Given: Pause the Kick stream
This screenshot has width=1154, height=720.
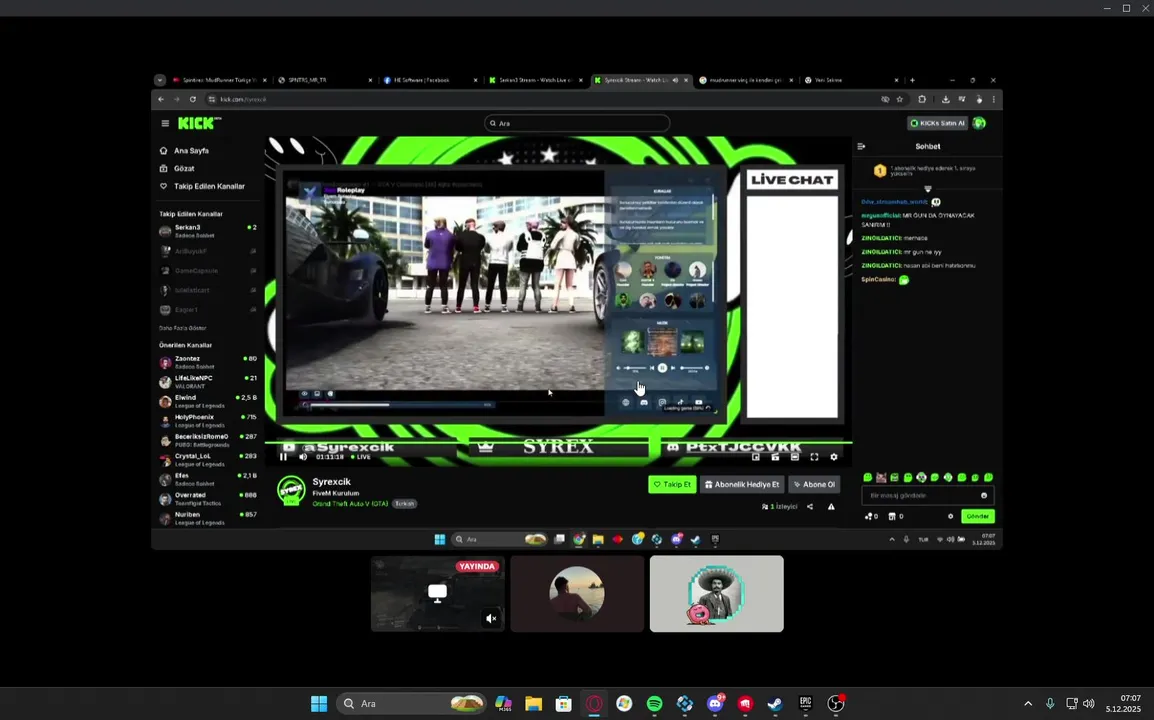Looking at the screenshot, I should (x=283, y=456).
